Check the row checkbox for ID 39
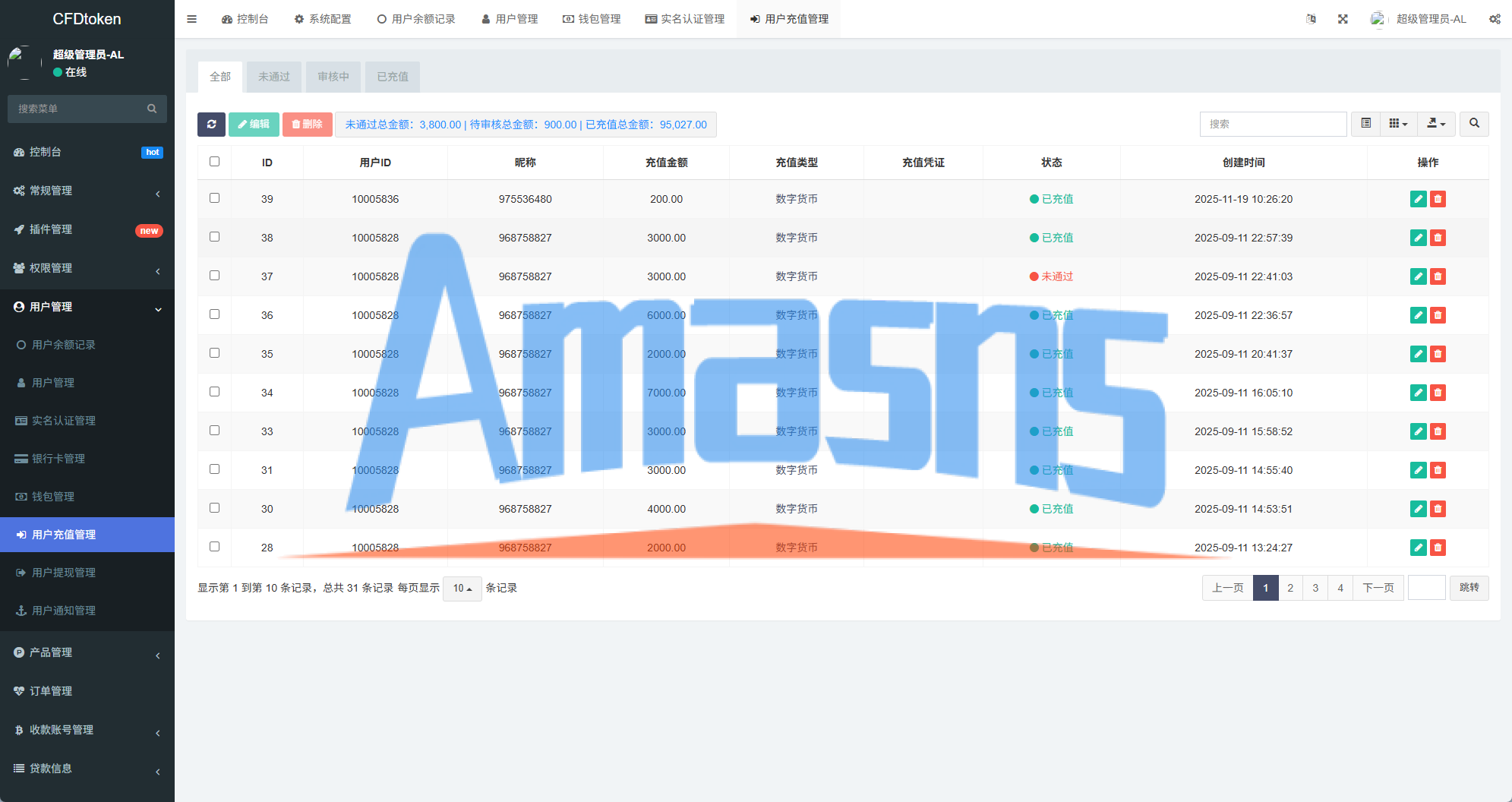Screen dimensions: 1512x802 [214, 198]
